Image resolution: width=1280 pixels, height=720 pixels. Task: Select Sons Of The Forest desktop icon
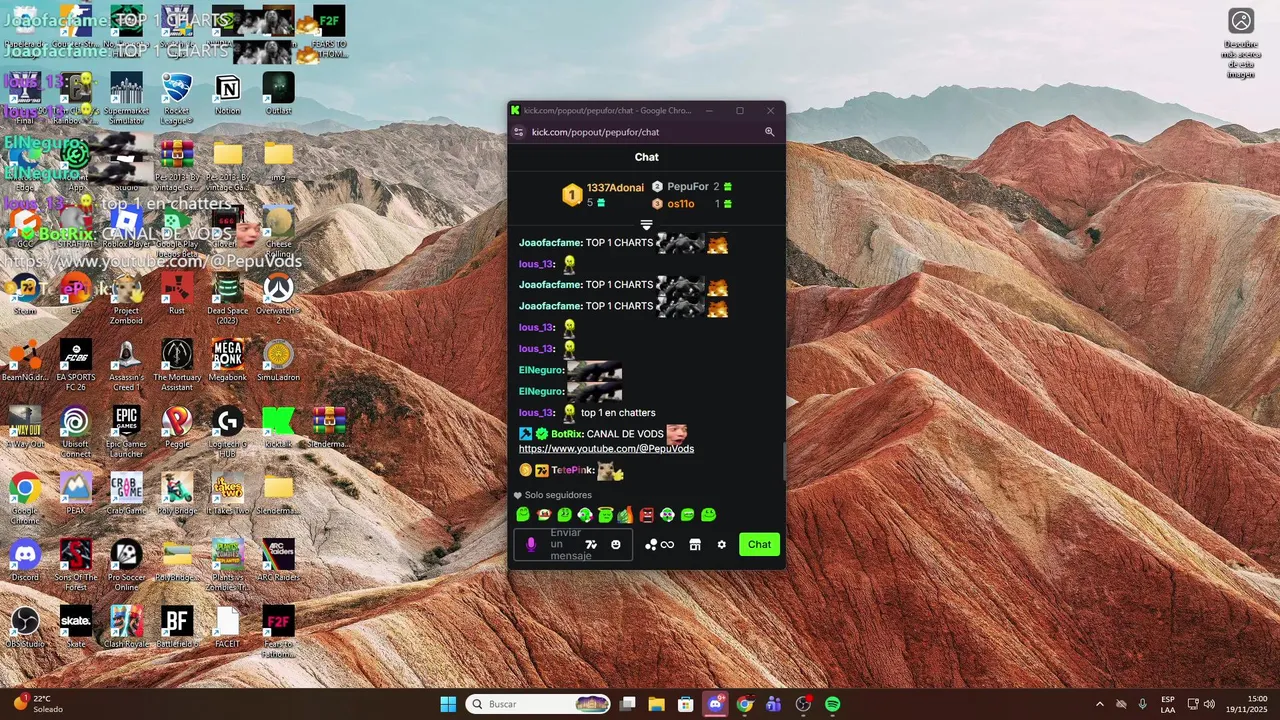pyautogui.click(x=75, y=565)
